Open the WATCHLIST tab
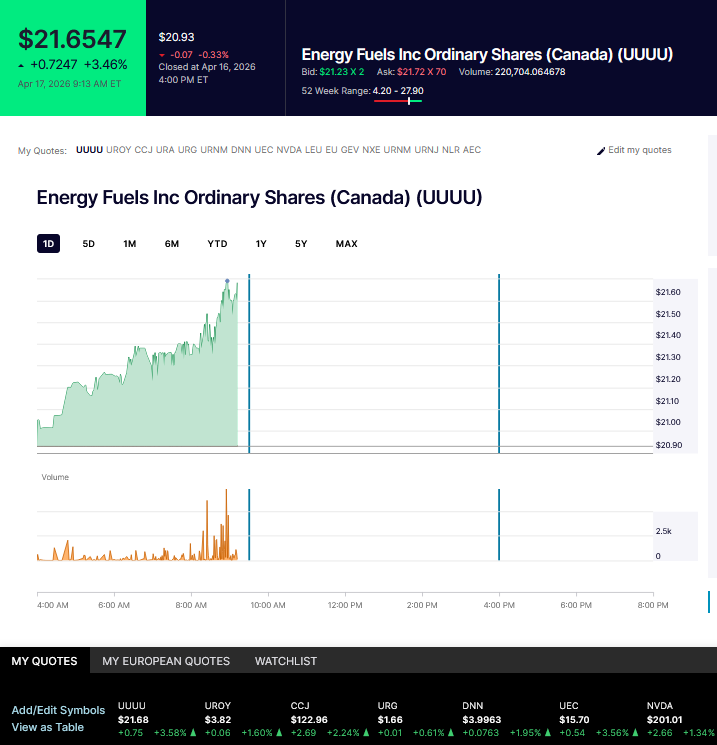This screenshot has width=717, height=745. pos(286,660)
